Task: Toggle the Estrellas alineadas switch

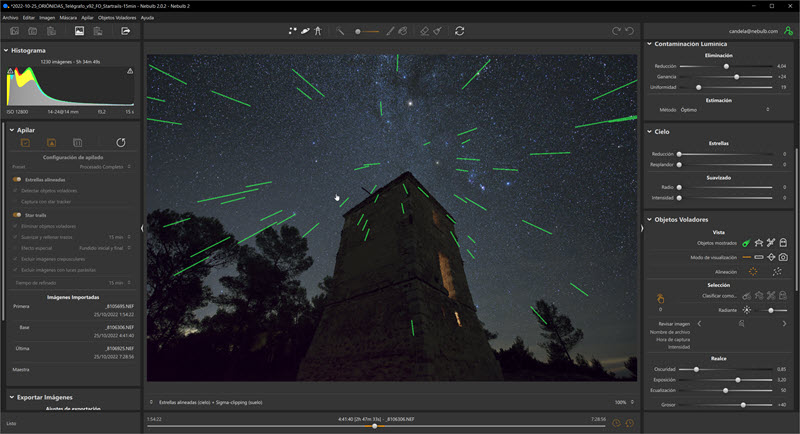Action: [17, 180]
